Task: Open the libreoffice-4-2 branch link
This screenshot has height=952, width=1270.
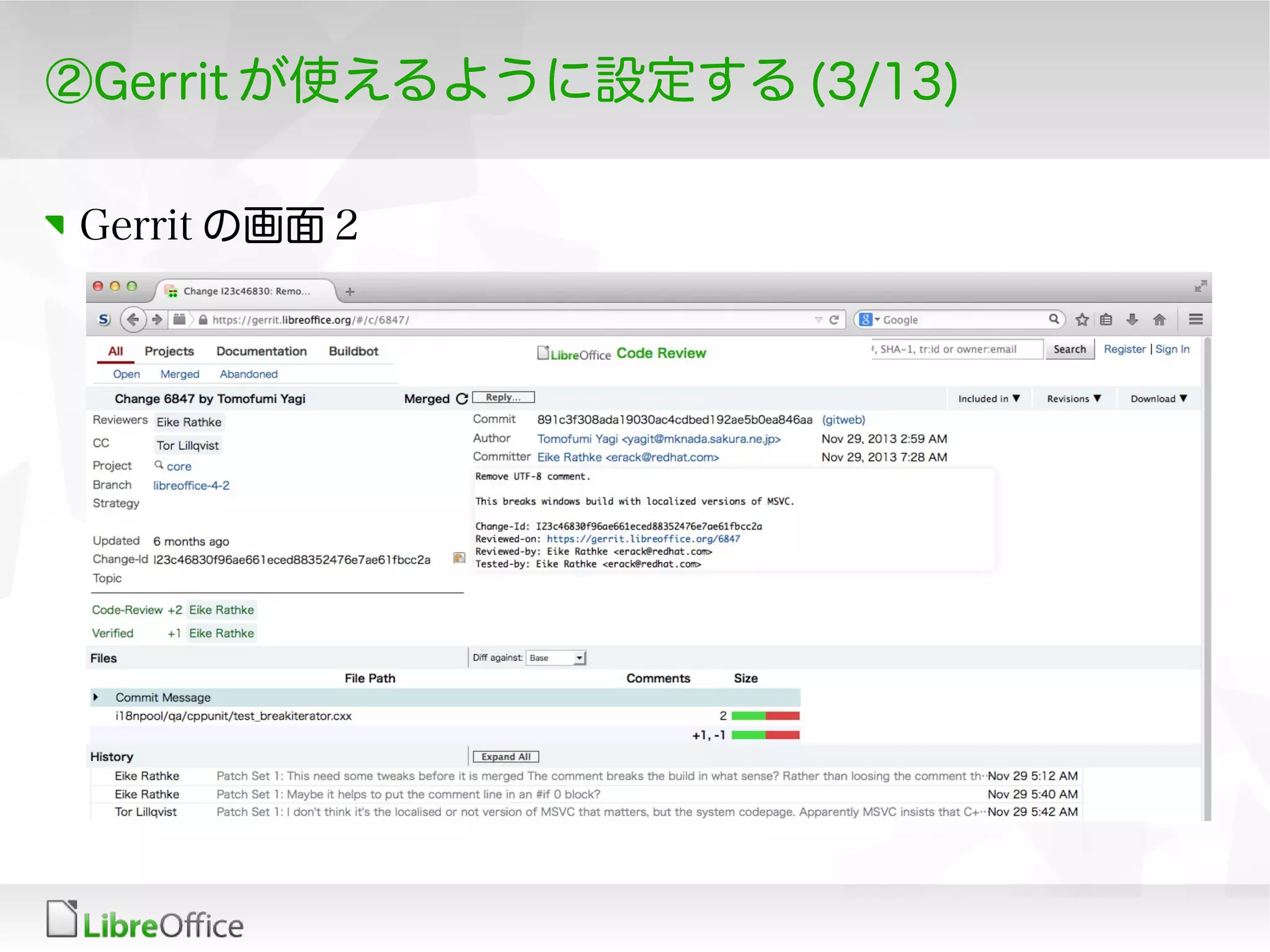Action: [x=191, y=486]
